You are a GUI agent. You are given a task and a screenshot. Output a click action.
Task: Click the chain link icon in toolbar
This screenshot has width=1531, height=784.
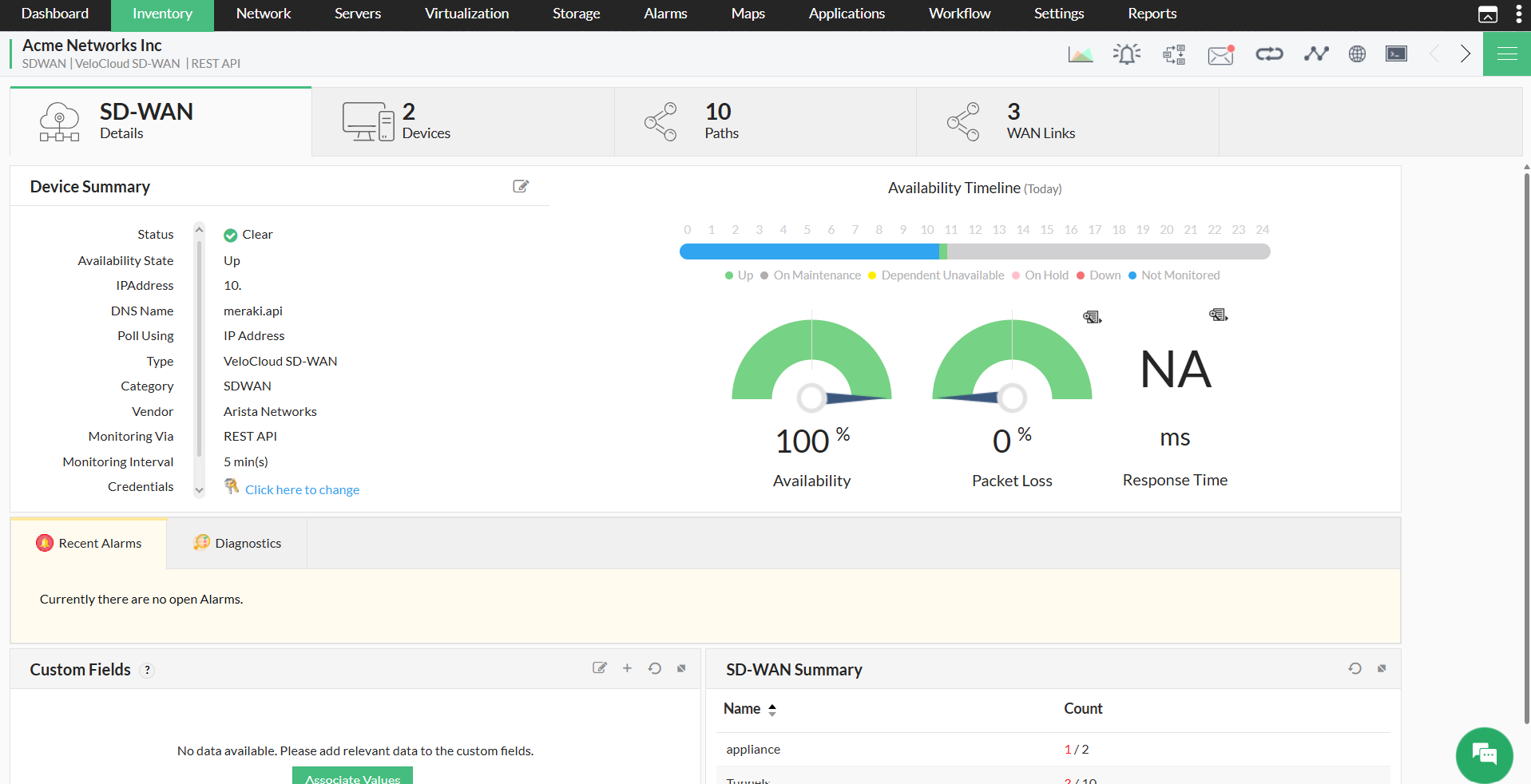coord(1269,53)
